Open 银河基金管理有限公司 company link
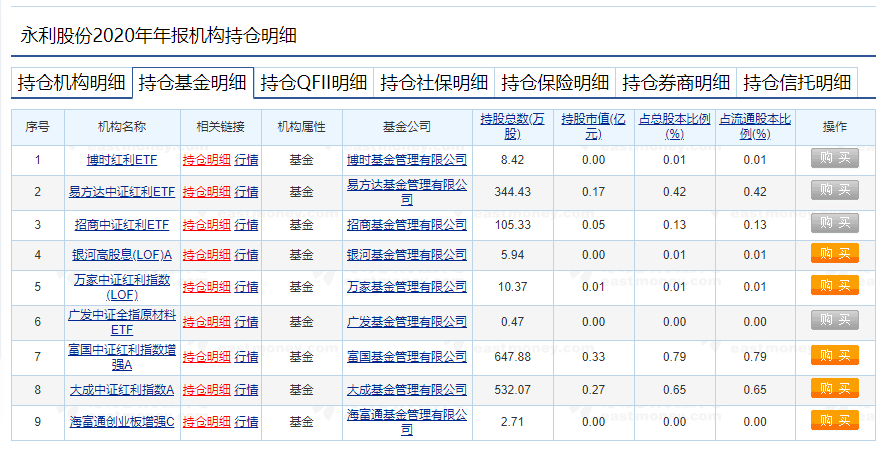This screenshot has height=461, width=877. coord(407,255)
